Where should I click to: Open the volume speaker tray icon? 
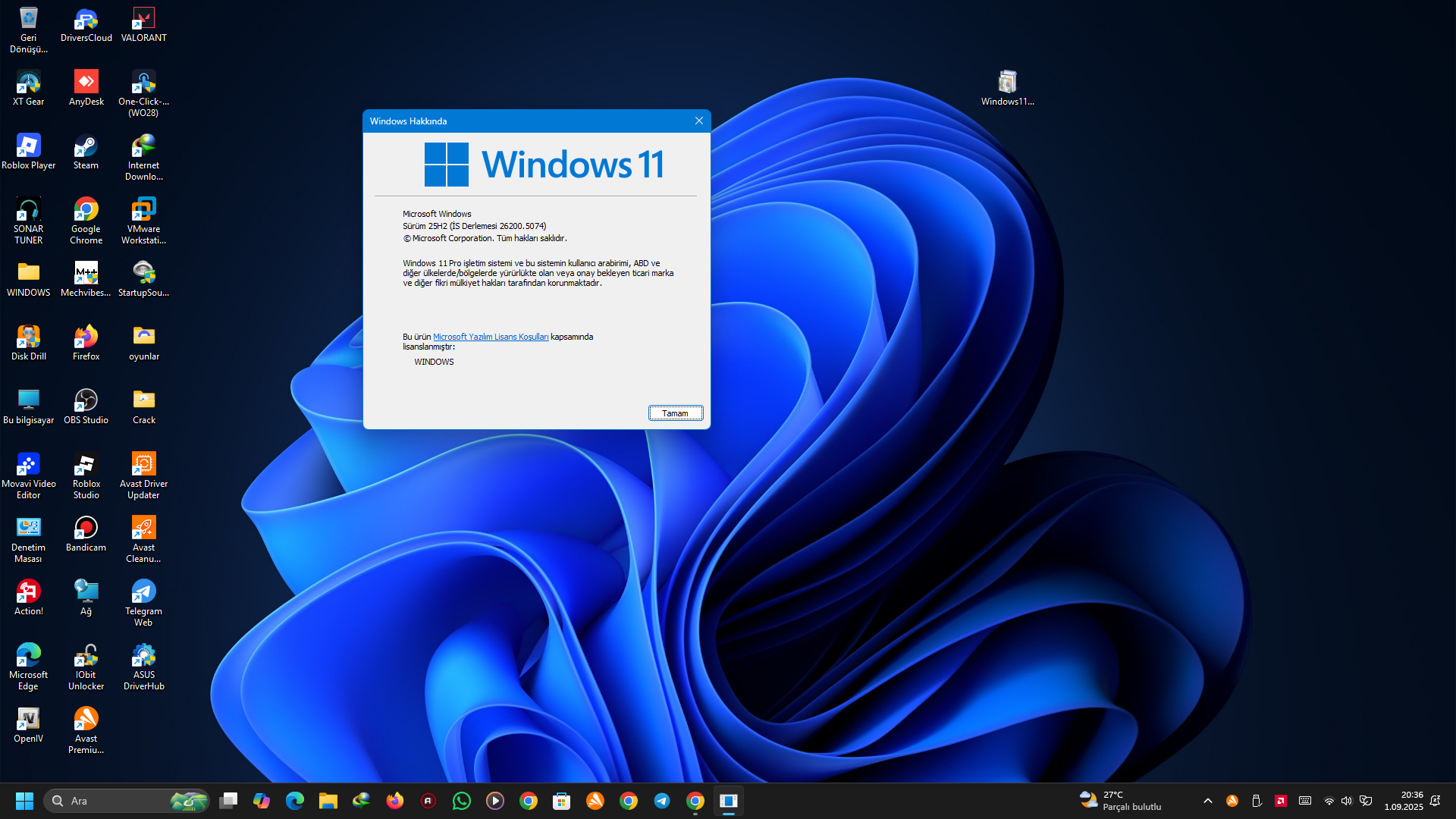click(x=1347, y=801)
